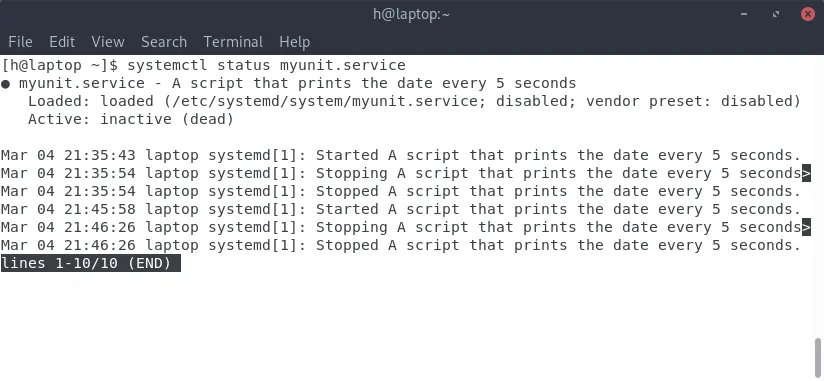Open the Edit menu
Screen dimensions: 824x381
coord(62,42)
